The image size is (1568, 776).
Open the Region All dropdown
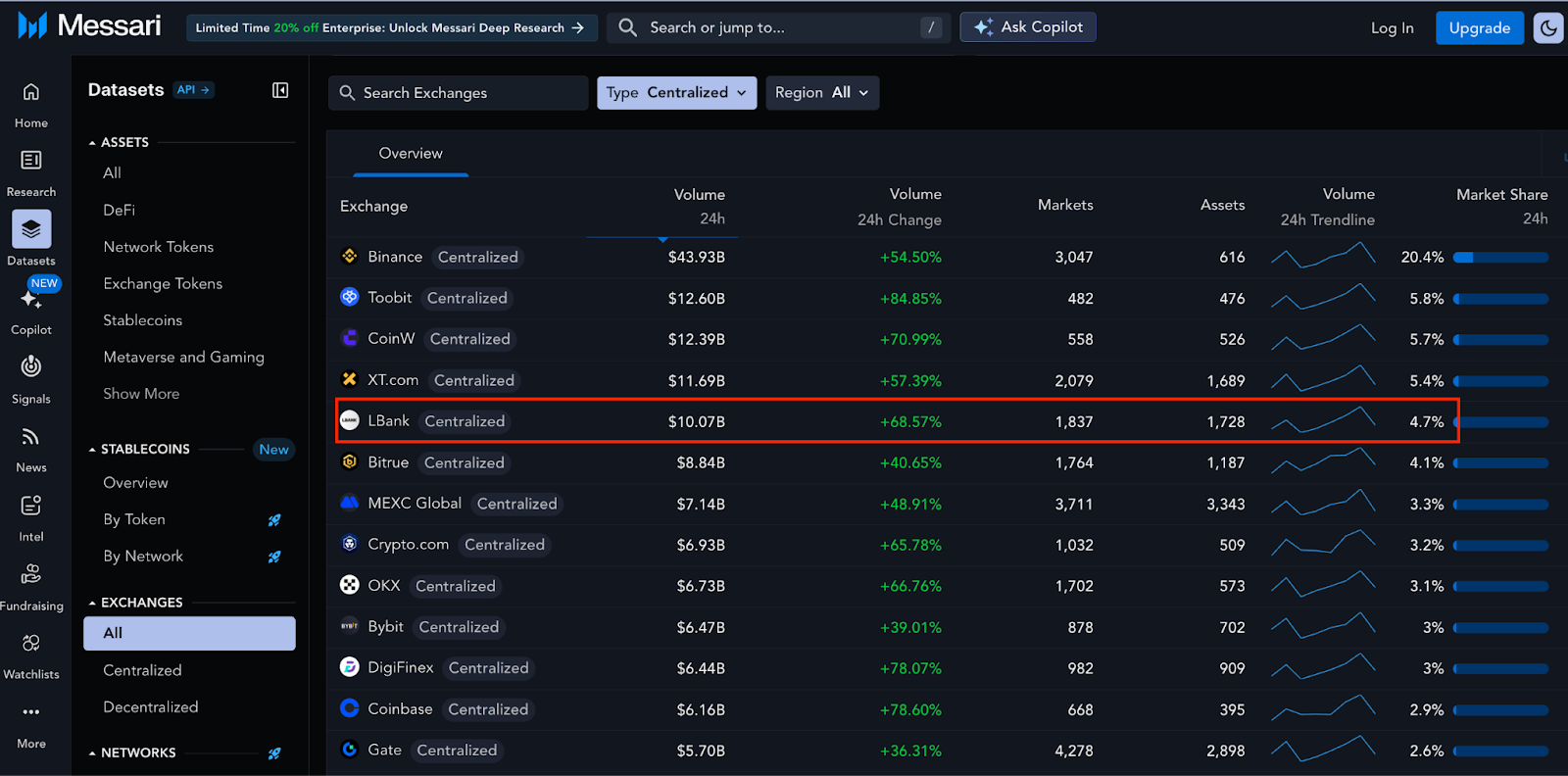(821, 93)
